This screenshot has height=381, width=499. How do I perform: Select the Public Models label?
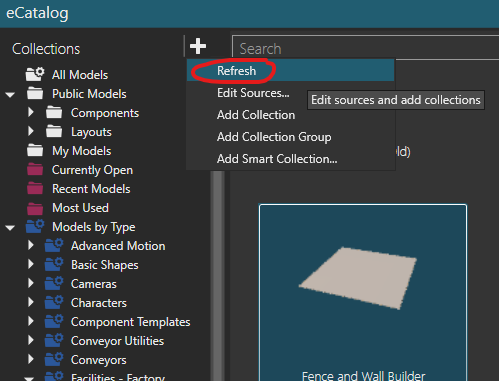click(x=89, y=94)
